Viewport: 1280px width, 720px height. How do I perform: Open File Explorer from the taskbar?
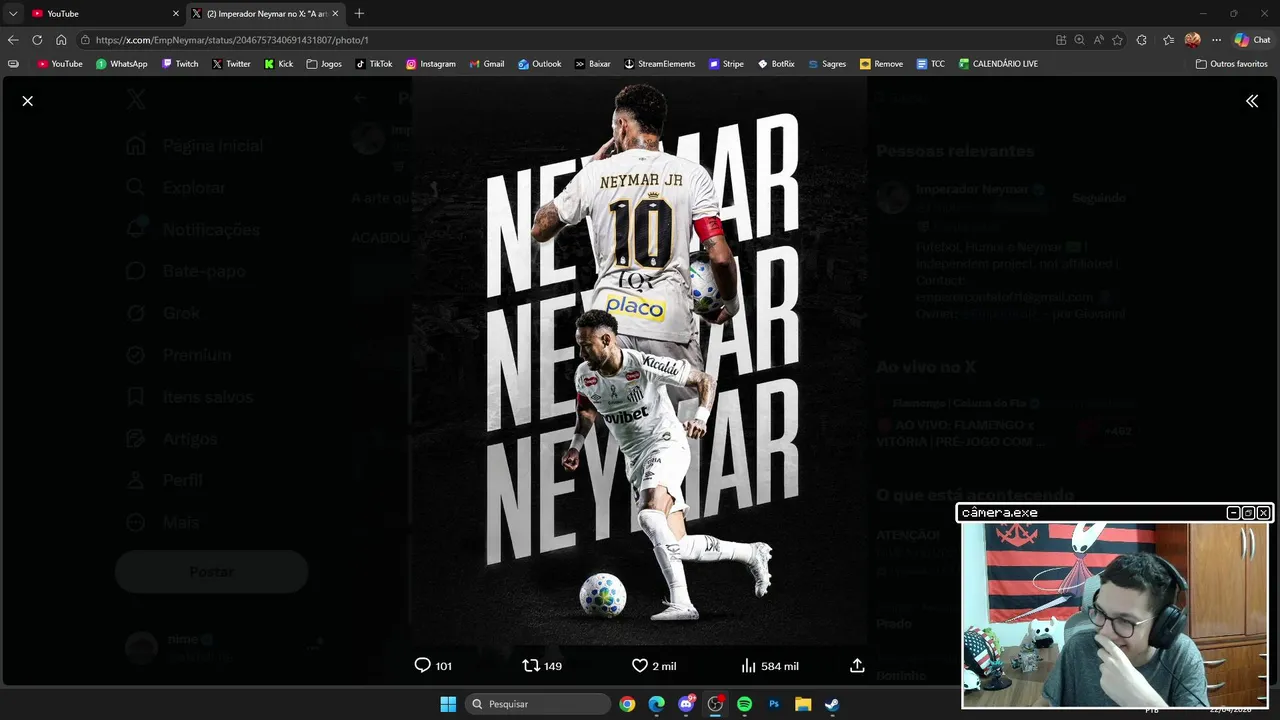point(803,704)
